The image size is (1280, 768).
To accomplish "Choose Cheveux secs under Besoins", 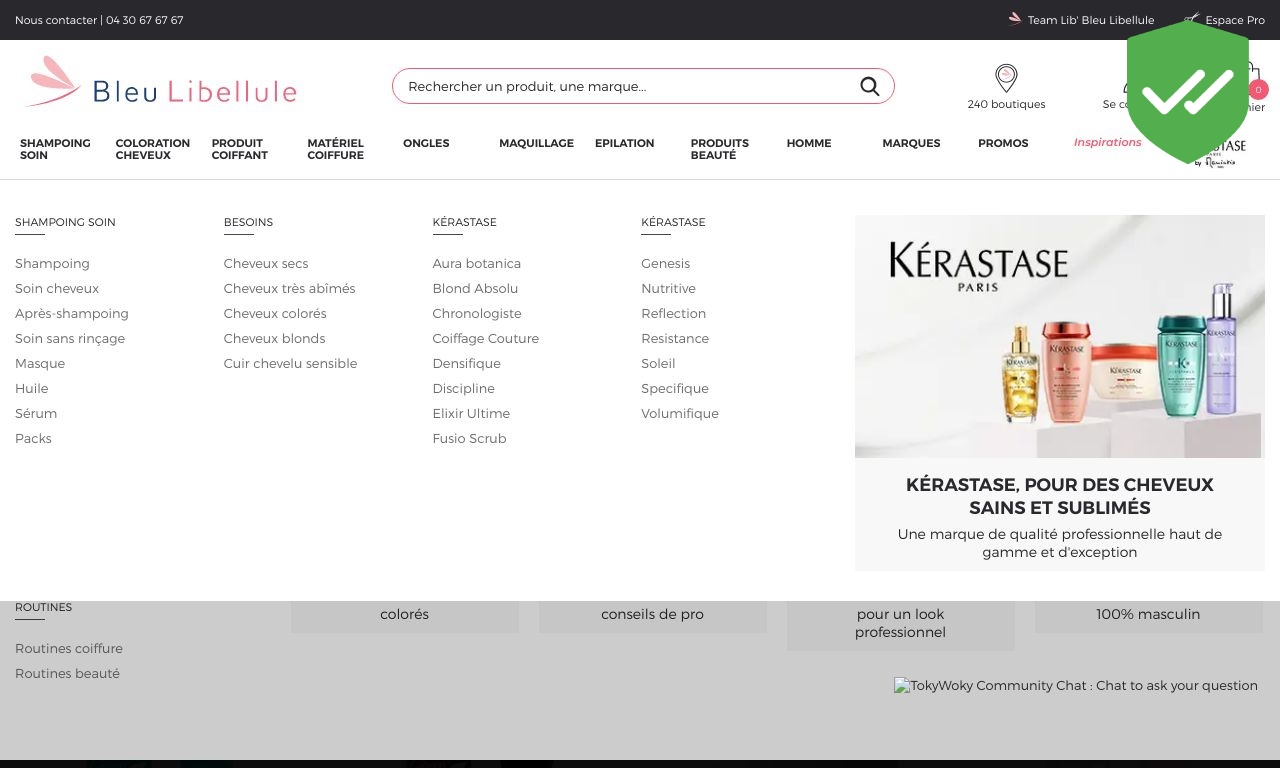I will click(266, 263).
